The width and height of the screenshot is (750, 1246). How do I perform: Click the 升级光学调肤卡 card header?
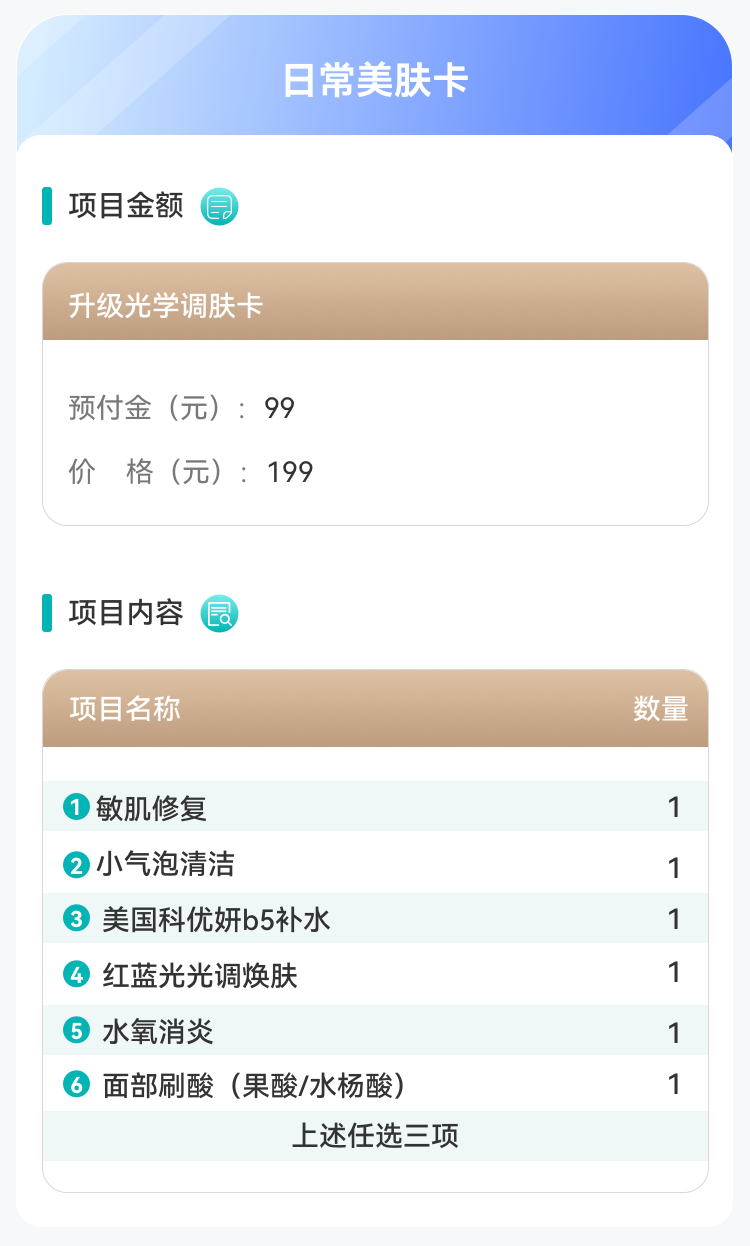point(166,305)
